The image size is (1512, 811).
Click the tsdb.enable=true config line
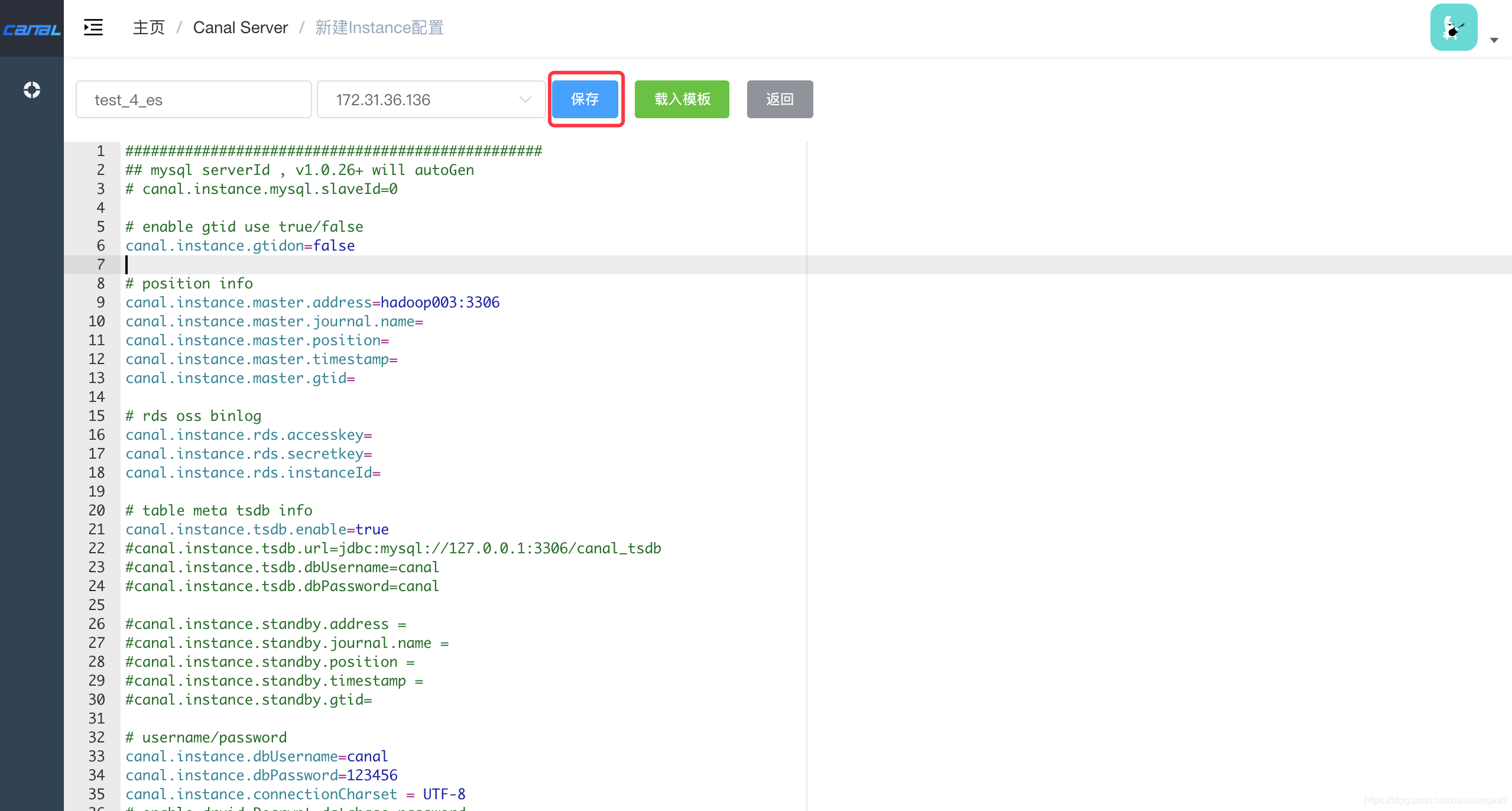click(x=257, y=530)
